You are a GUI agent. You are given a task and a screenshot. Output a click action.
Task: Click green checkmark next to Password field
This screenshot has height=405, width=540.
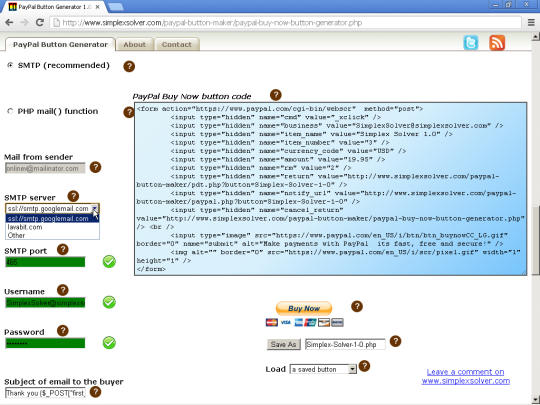[x=109, y=343]
